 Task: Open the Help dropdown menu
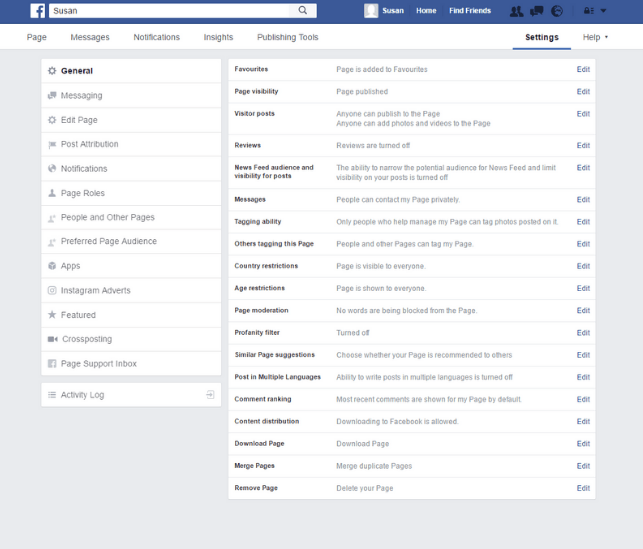pyautogui.click(x=595, y=38)
